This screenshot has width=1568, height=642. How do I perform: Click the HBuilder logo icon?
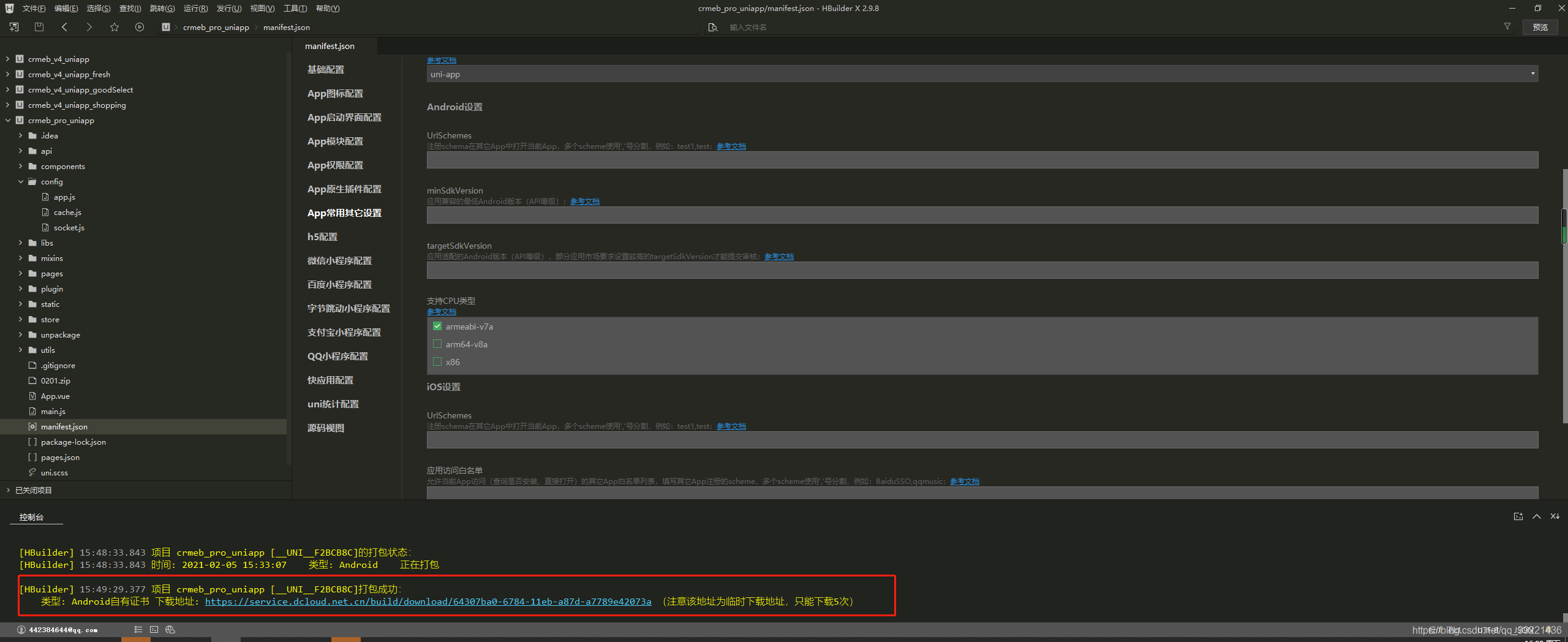(x=9, y=9)
